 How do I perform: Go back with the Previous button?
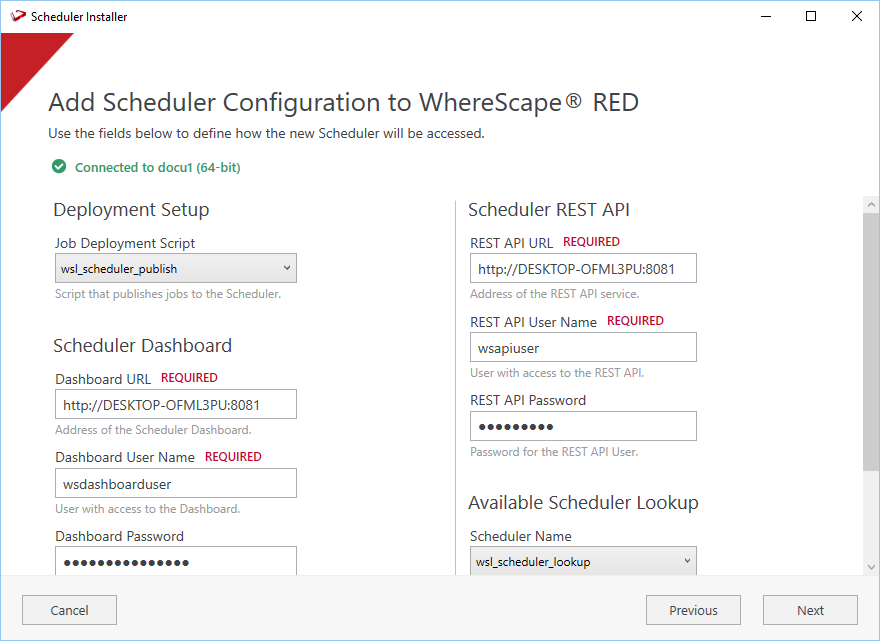click(693, 610)
